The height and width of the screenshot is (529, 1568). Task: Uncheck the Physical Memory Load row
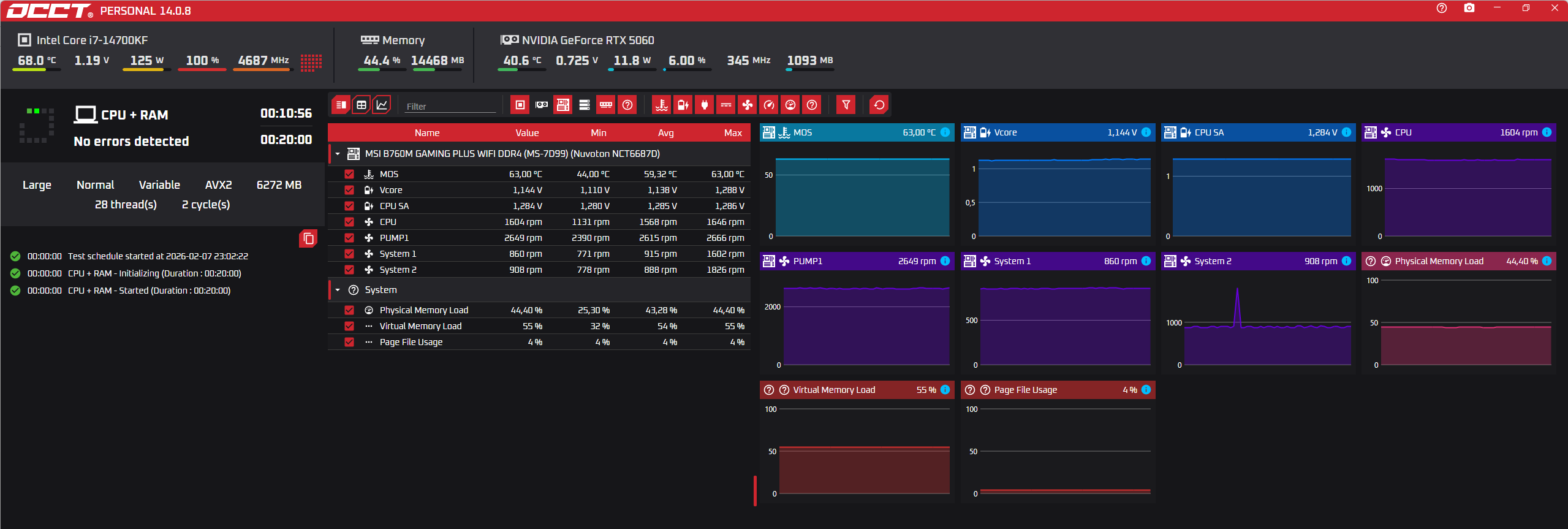point(349,310)
